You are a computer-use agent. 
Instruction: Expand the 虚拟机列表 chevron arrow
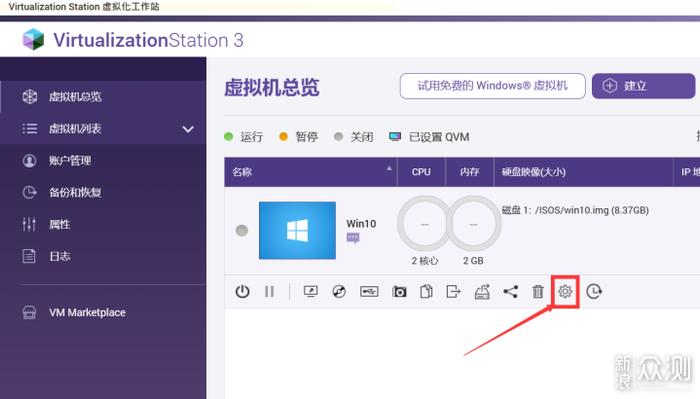[188, 129]
